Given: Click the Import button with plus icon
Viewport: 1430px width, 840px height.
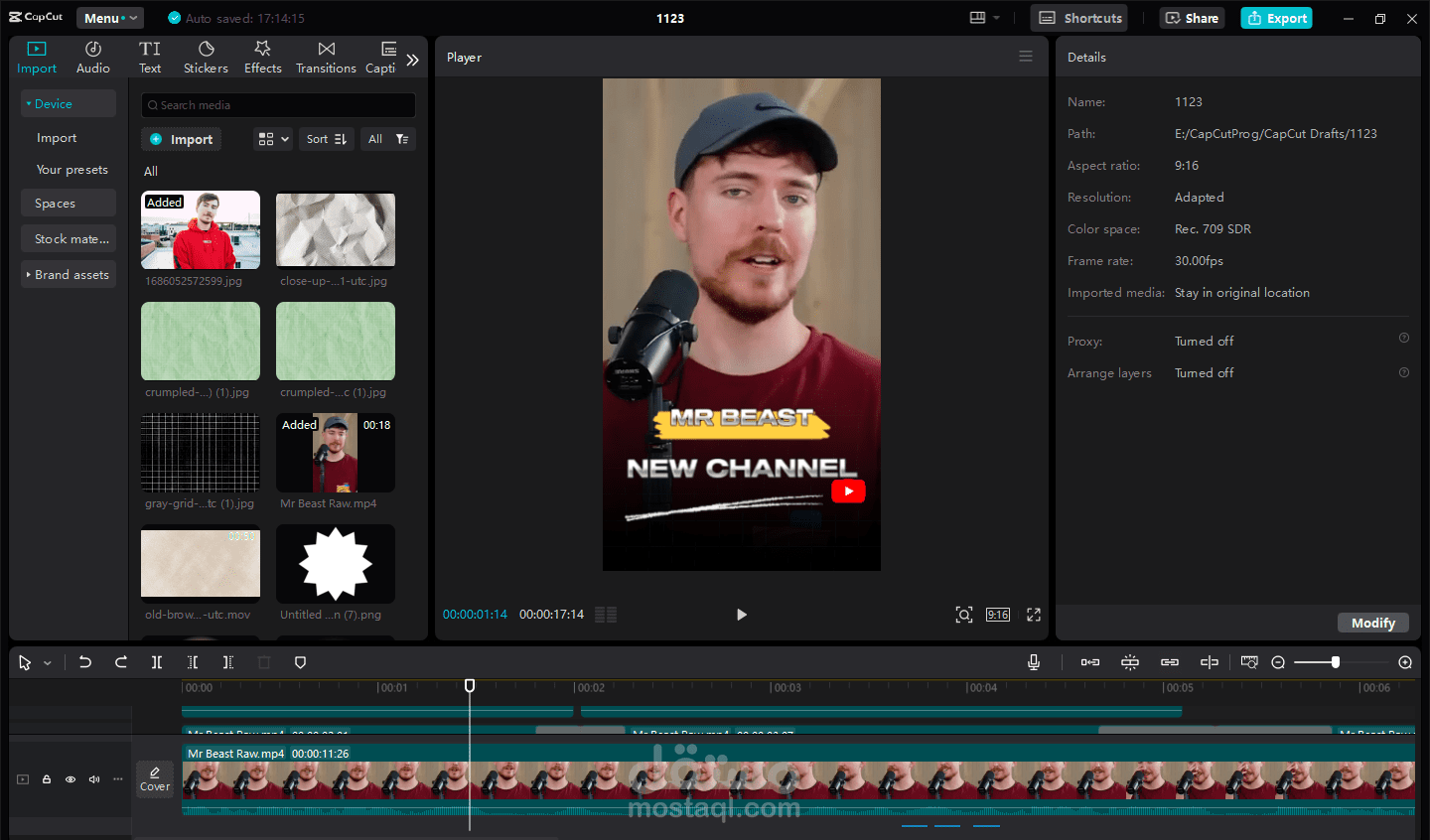Looking at the screenshot, I should coord(181,139).
